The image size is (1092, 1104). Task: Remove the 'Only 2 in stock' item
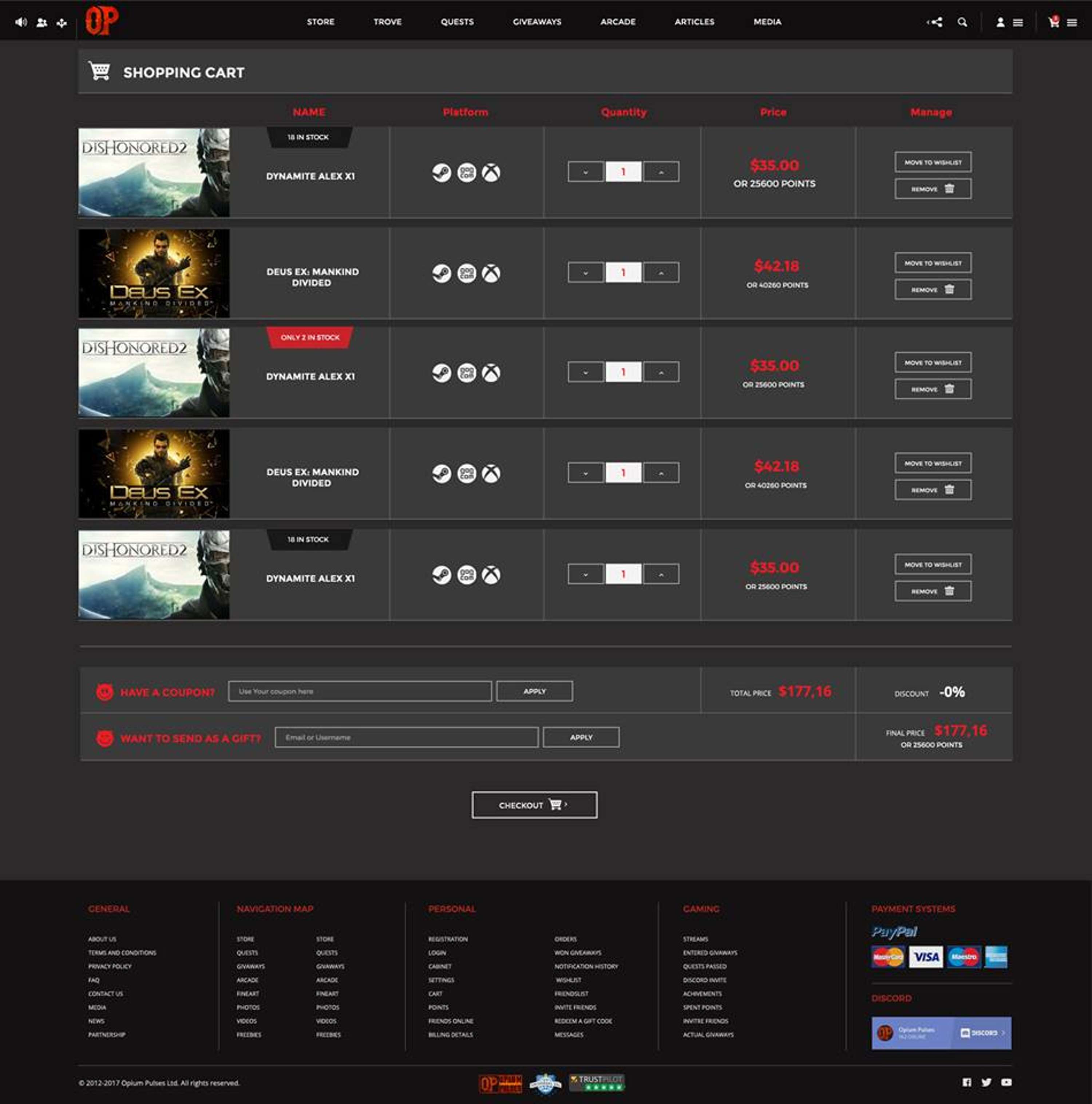(933, 390)
